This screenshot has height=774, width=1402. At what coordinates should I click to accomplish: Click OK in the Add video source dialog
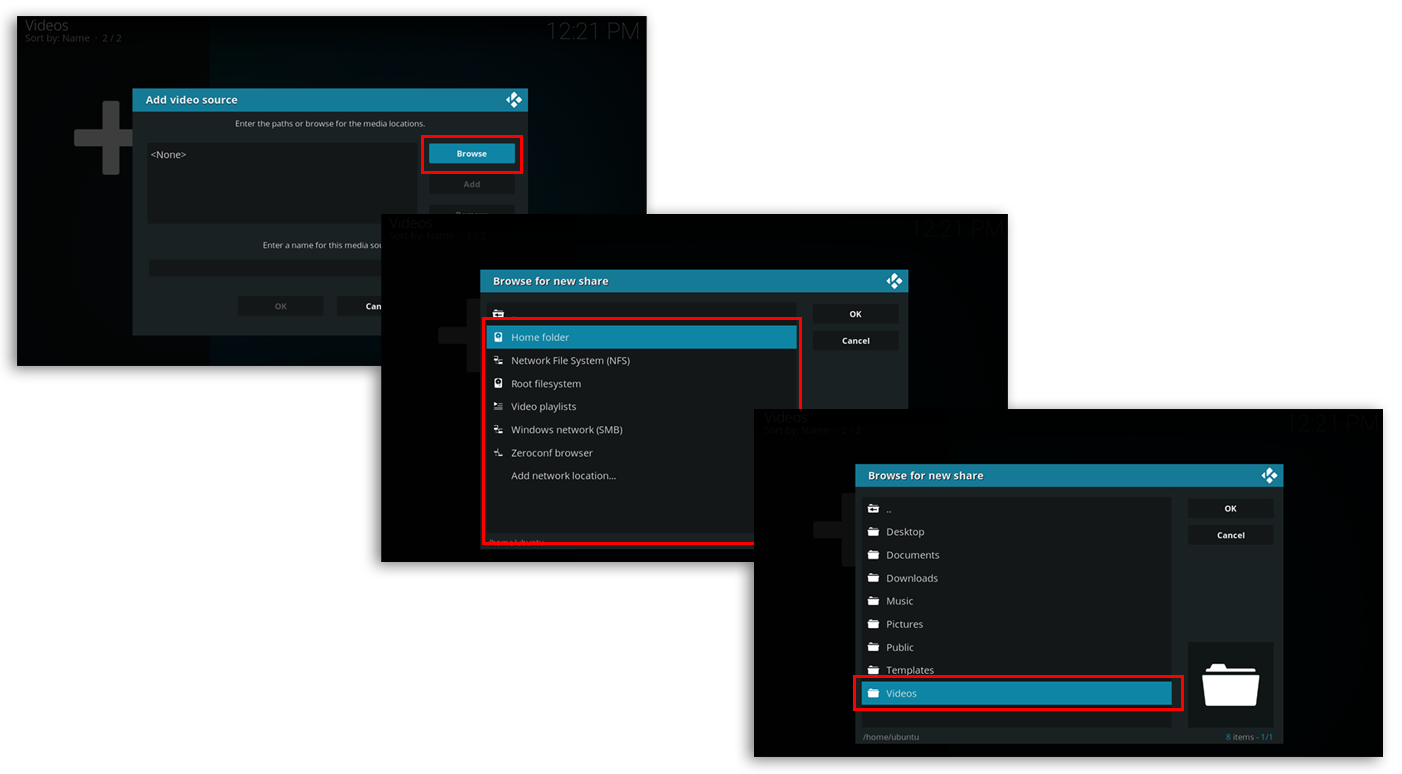pyautogui.click(x=280, y=306)
